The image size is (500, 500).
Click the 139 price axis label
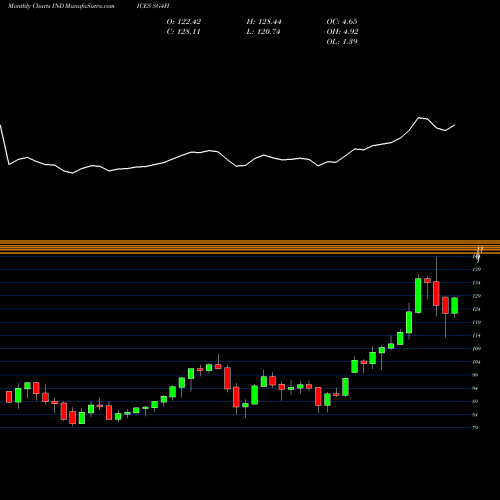point(477,270)
